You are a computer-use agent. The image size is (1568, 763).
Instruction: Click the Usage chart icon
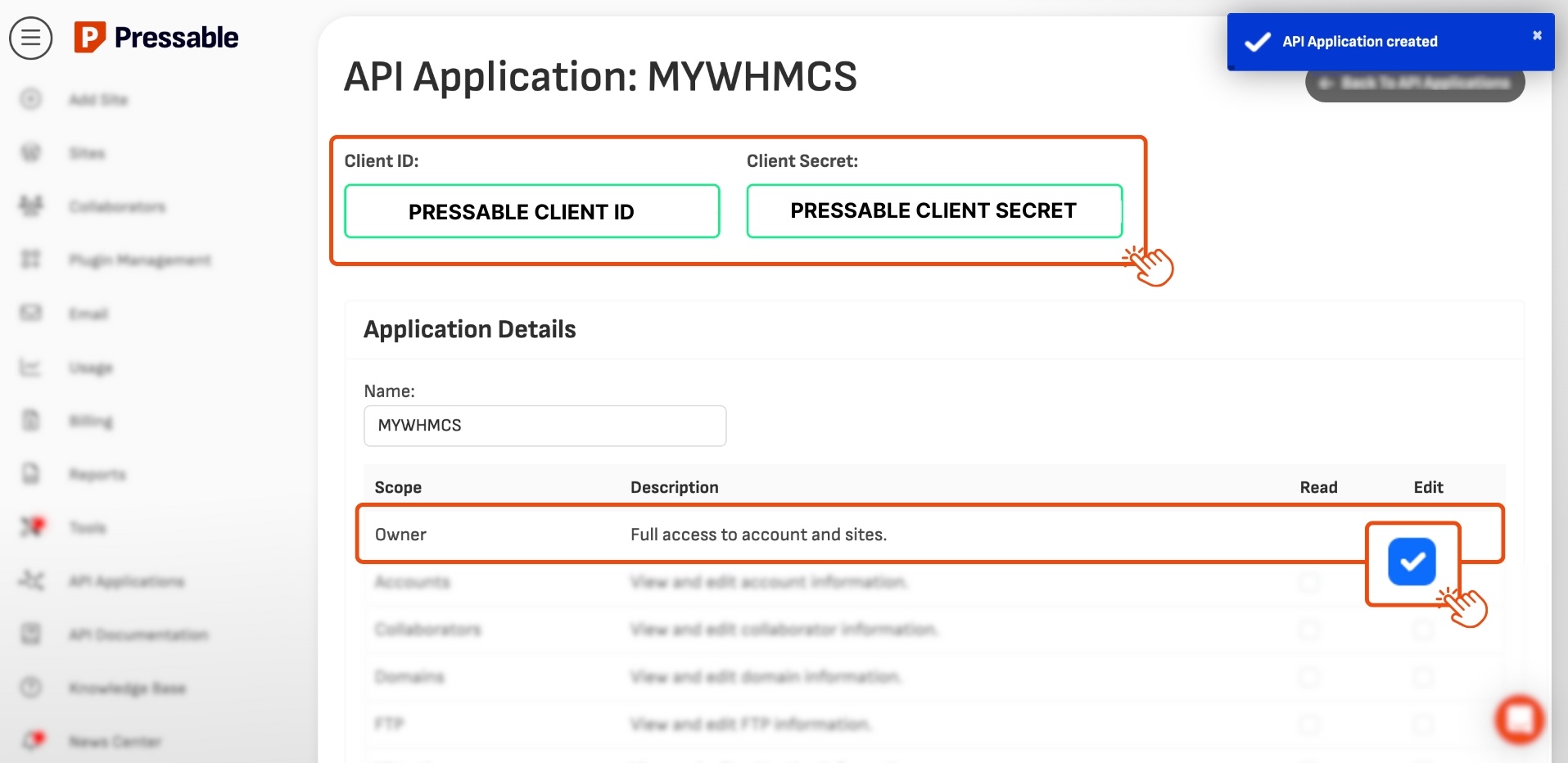[x=31, y=368]
